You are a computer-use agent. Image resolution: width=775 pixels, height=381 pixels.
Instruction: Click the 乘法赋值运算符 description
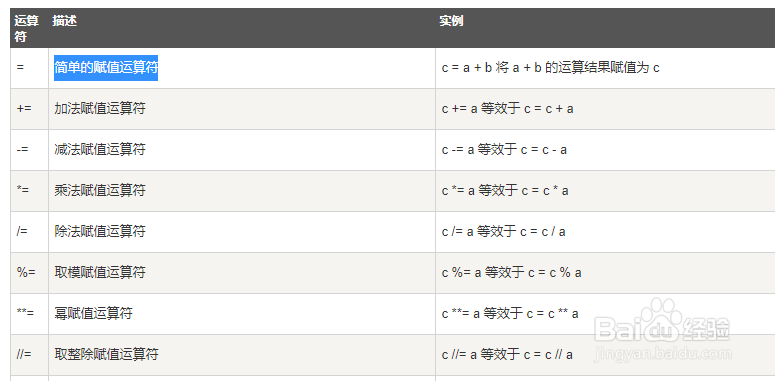(x=100, y=191)
